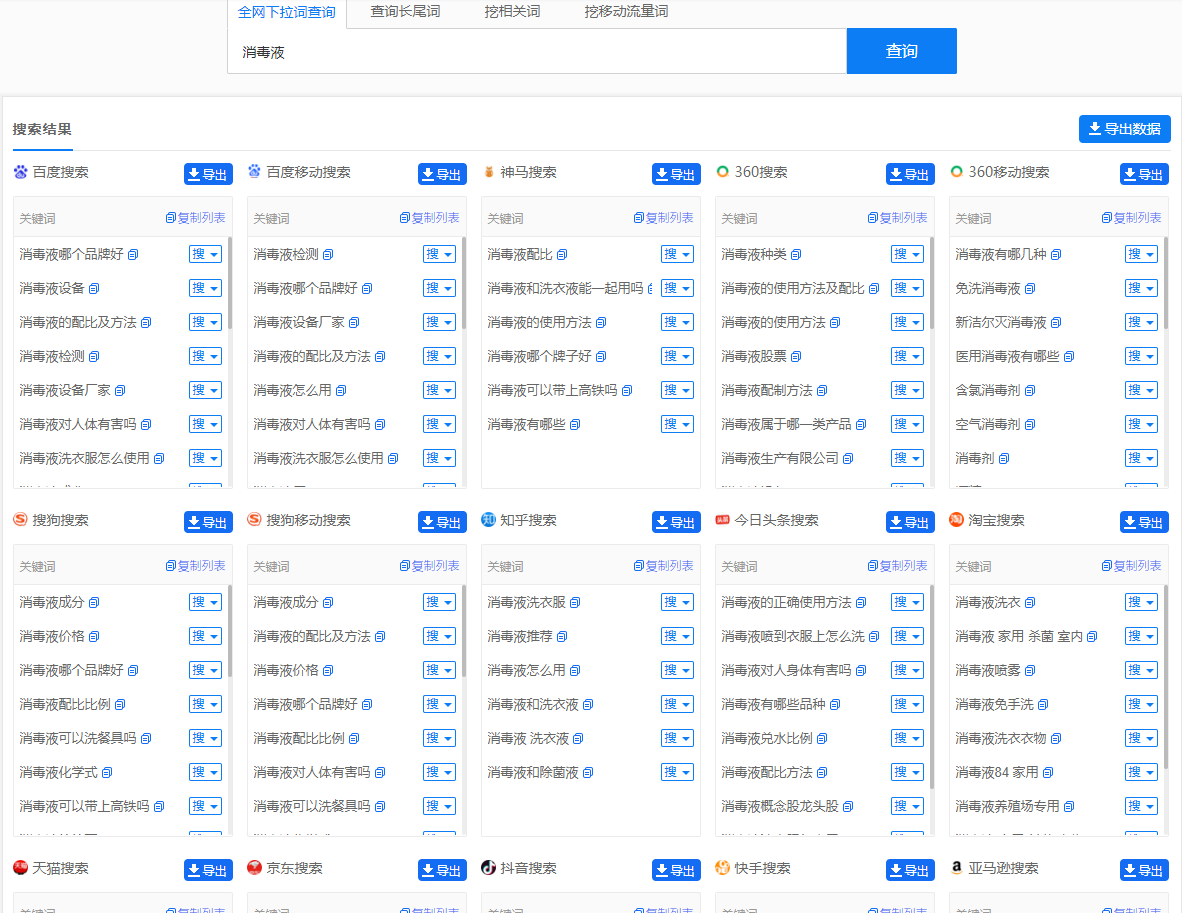Open 搜 dropdown for 消毒液配比比例 in 搜狗搜索

click(205, 704)
